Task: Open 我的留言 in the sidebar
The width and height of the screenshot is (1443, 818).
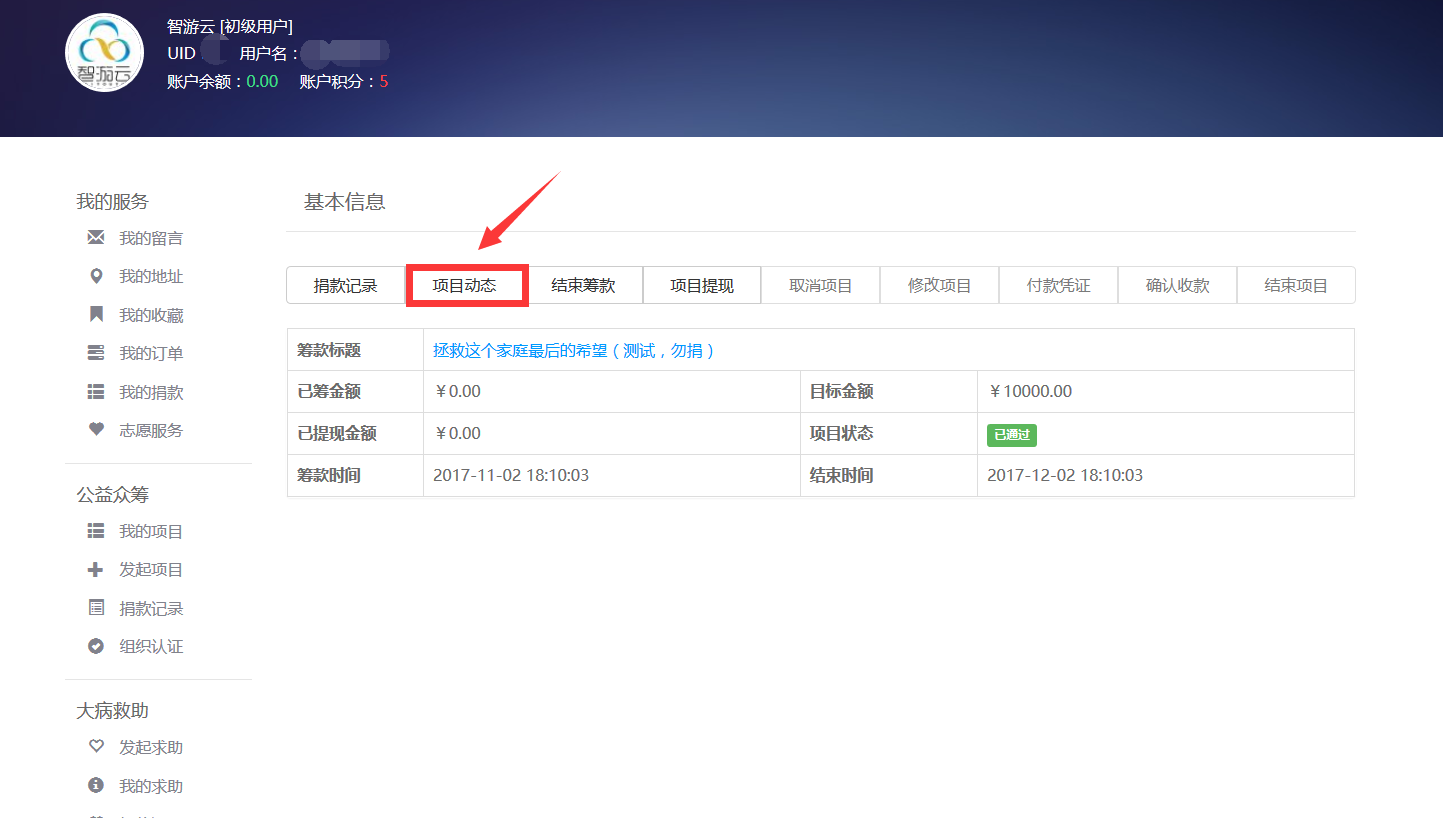Action: pos(151,238)
